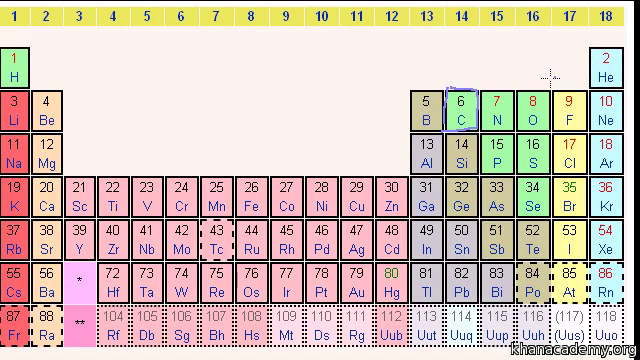Select the Gold (Au) cell
The height and width of the screenshot is (360, 640).
click(357, 283)
